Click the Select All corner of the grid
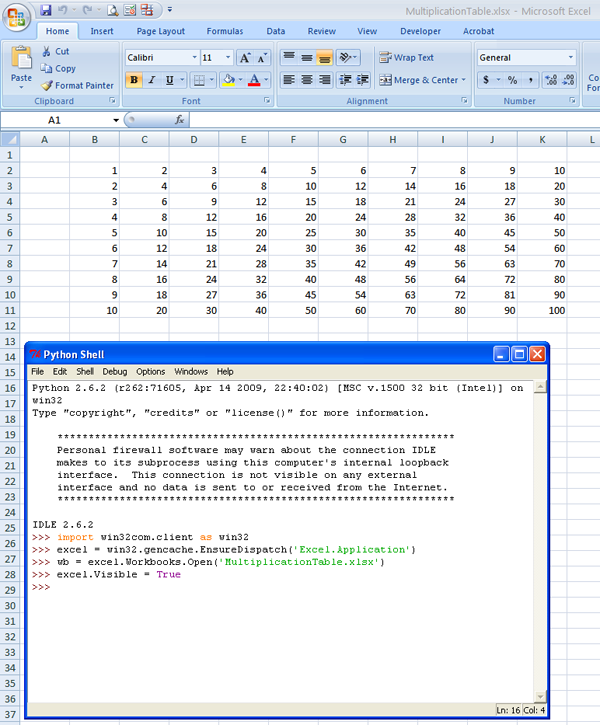The image size is (600, 725). (10, 139)
